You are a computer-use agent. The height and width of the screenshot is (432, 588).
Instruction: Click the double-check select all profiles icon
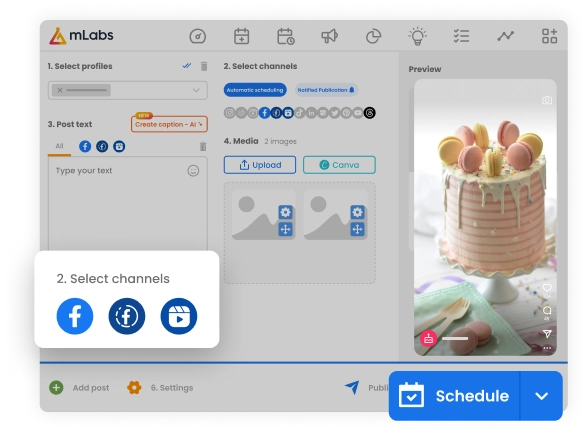[x=186, y=66]
